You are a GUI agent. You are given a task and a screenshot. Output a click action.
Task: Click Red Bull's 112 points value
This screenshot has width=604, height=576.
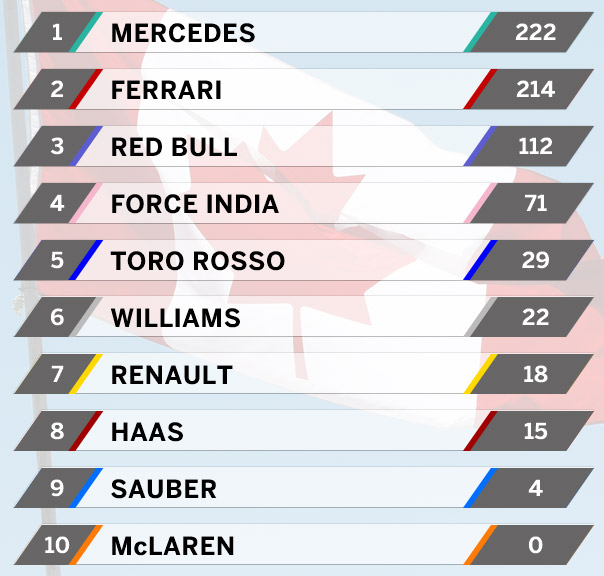pyautogui.click(x=535, y=146)
